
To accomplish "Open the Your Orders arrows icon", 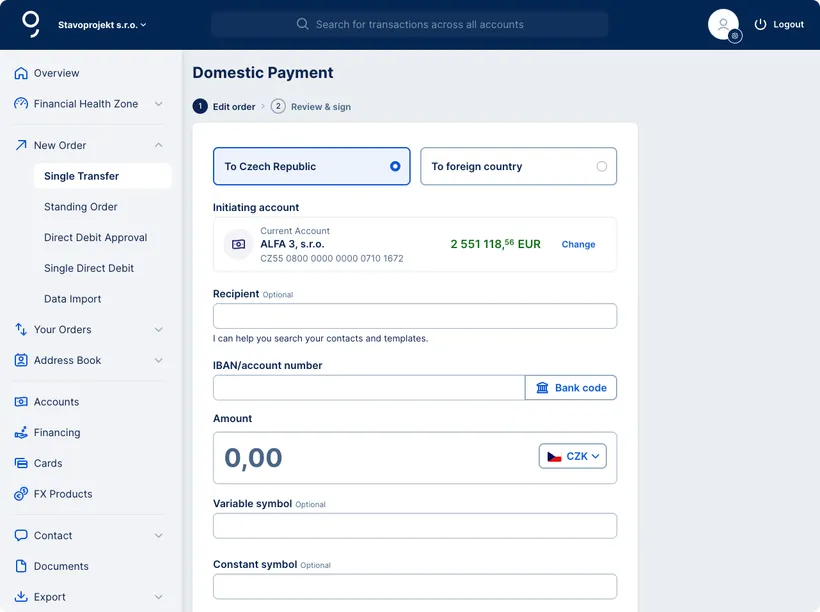I will [x=20, y=329].
